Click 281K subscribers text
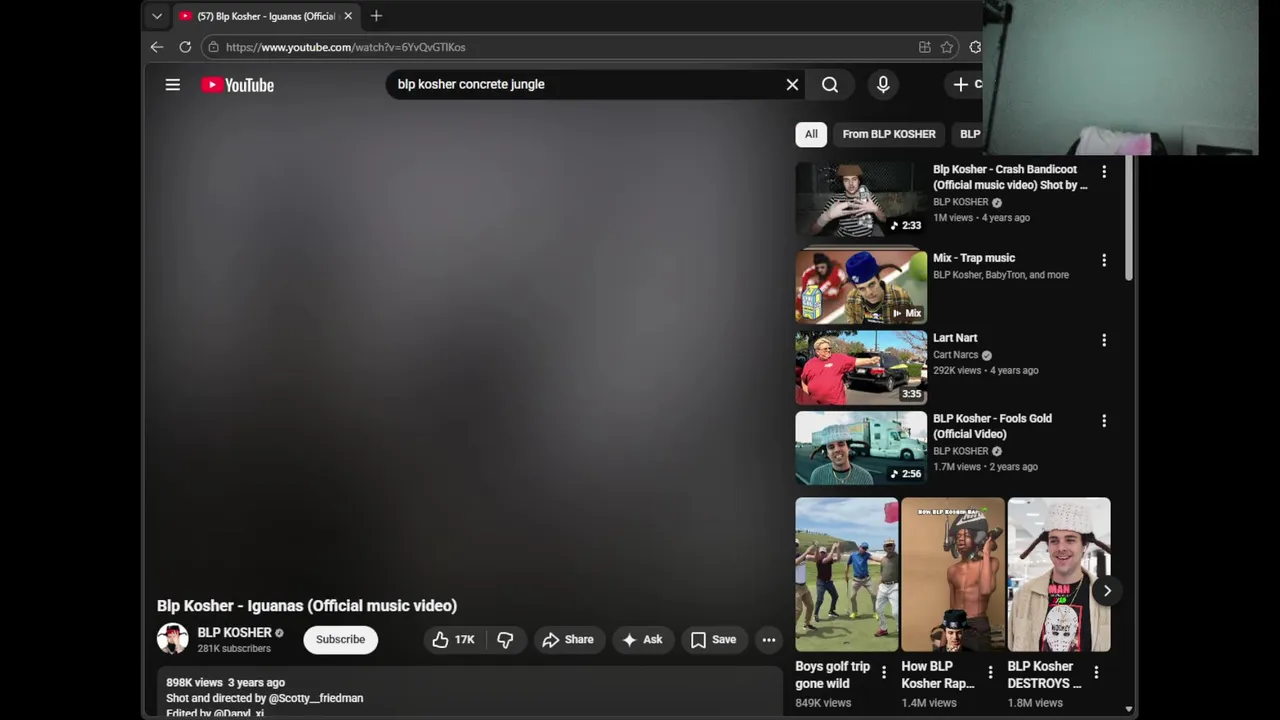 click(x=234, y=649)
